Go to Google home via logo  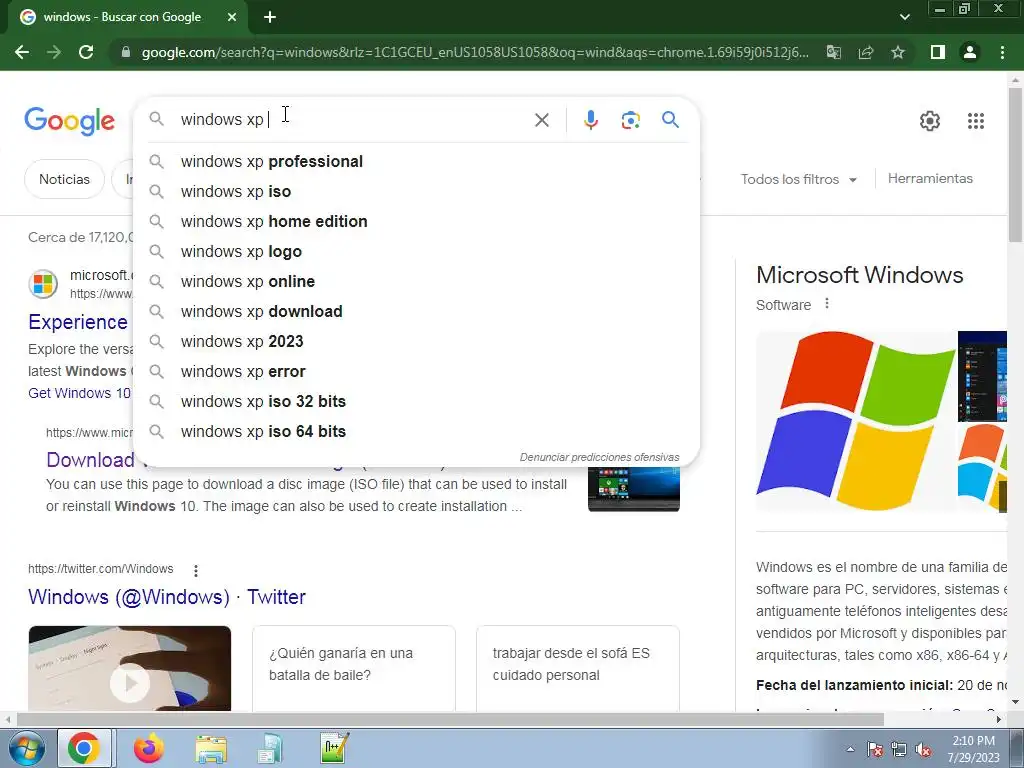(69, 121)
